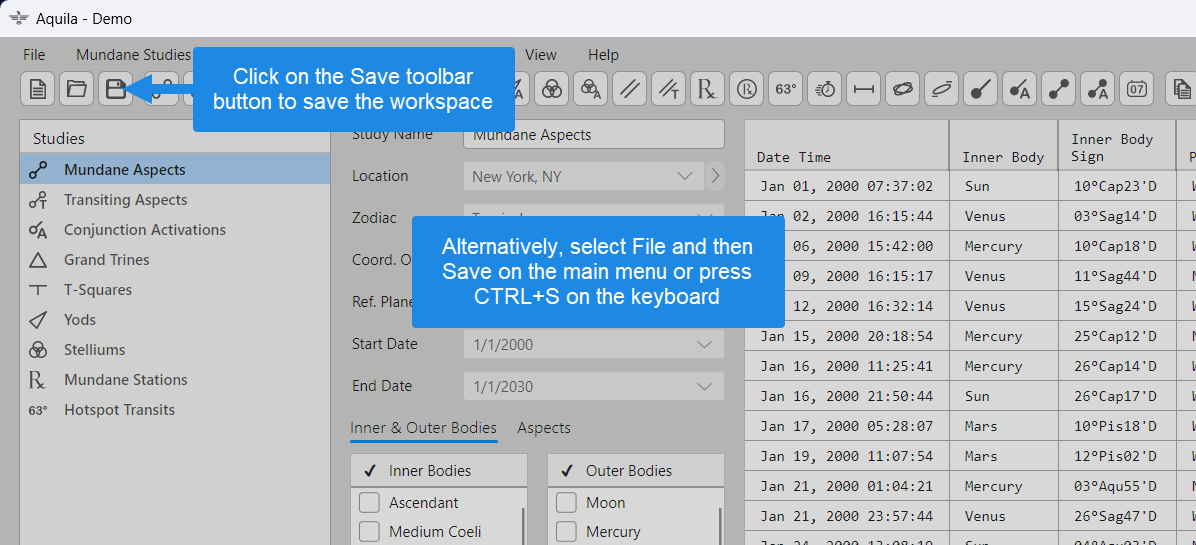The image size is (1196, 545).
Task: Click the Save workspace toolbar button
Action: [116, 89]
